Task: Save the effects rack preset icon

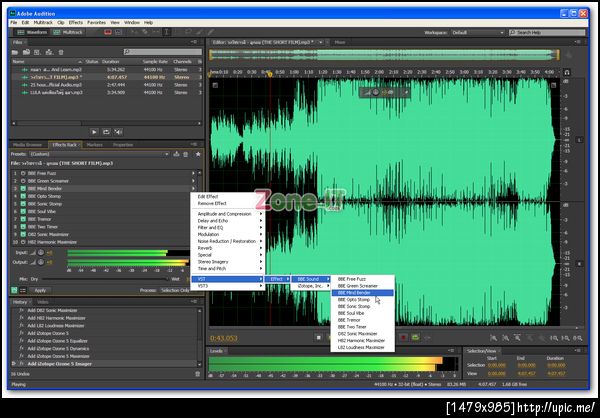Action: click(x=176, y=154)
